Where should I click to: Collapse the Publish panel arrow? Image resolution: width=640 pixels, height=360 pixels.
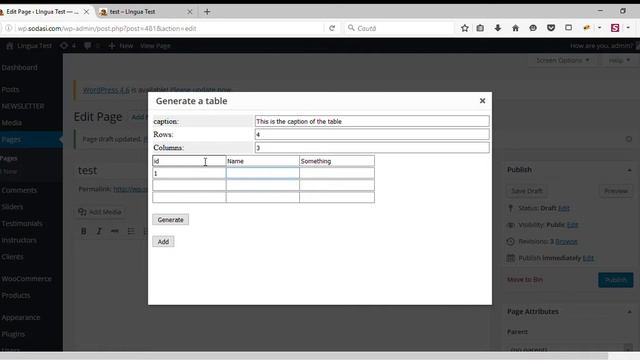[629, 170]
